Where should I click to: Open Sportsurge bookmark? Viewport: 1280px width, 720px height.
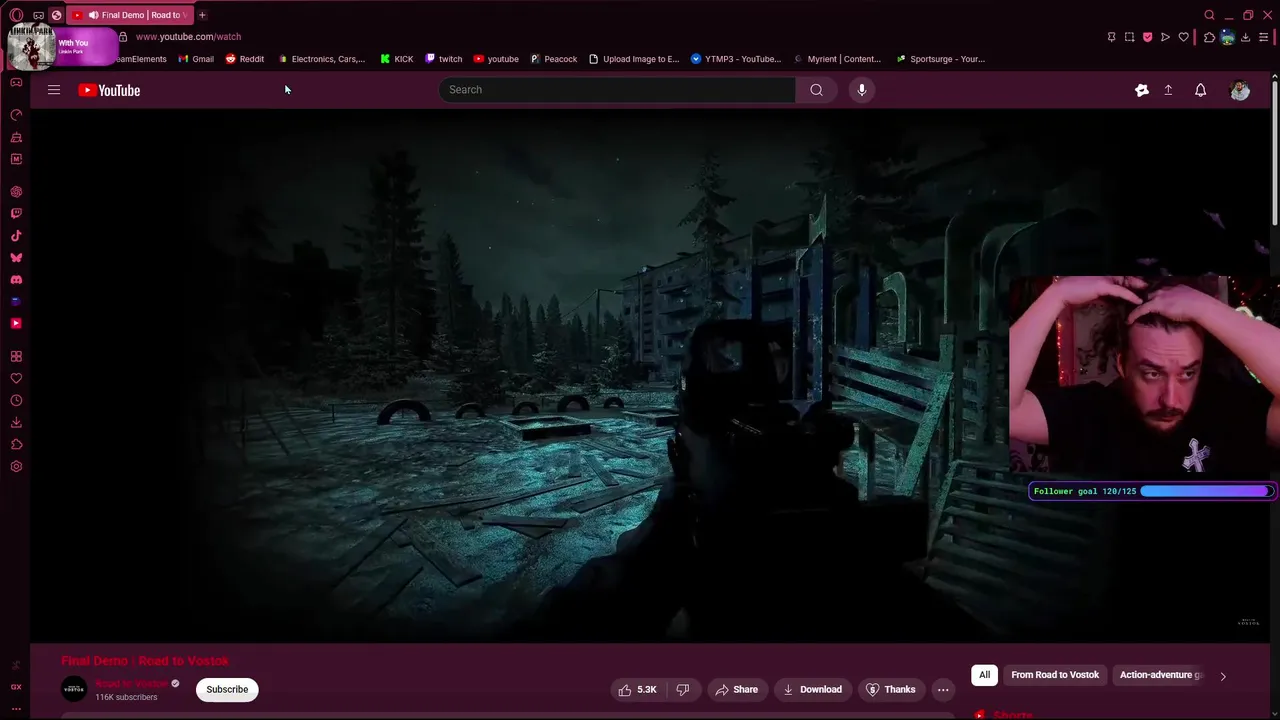coord(941,59)
